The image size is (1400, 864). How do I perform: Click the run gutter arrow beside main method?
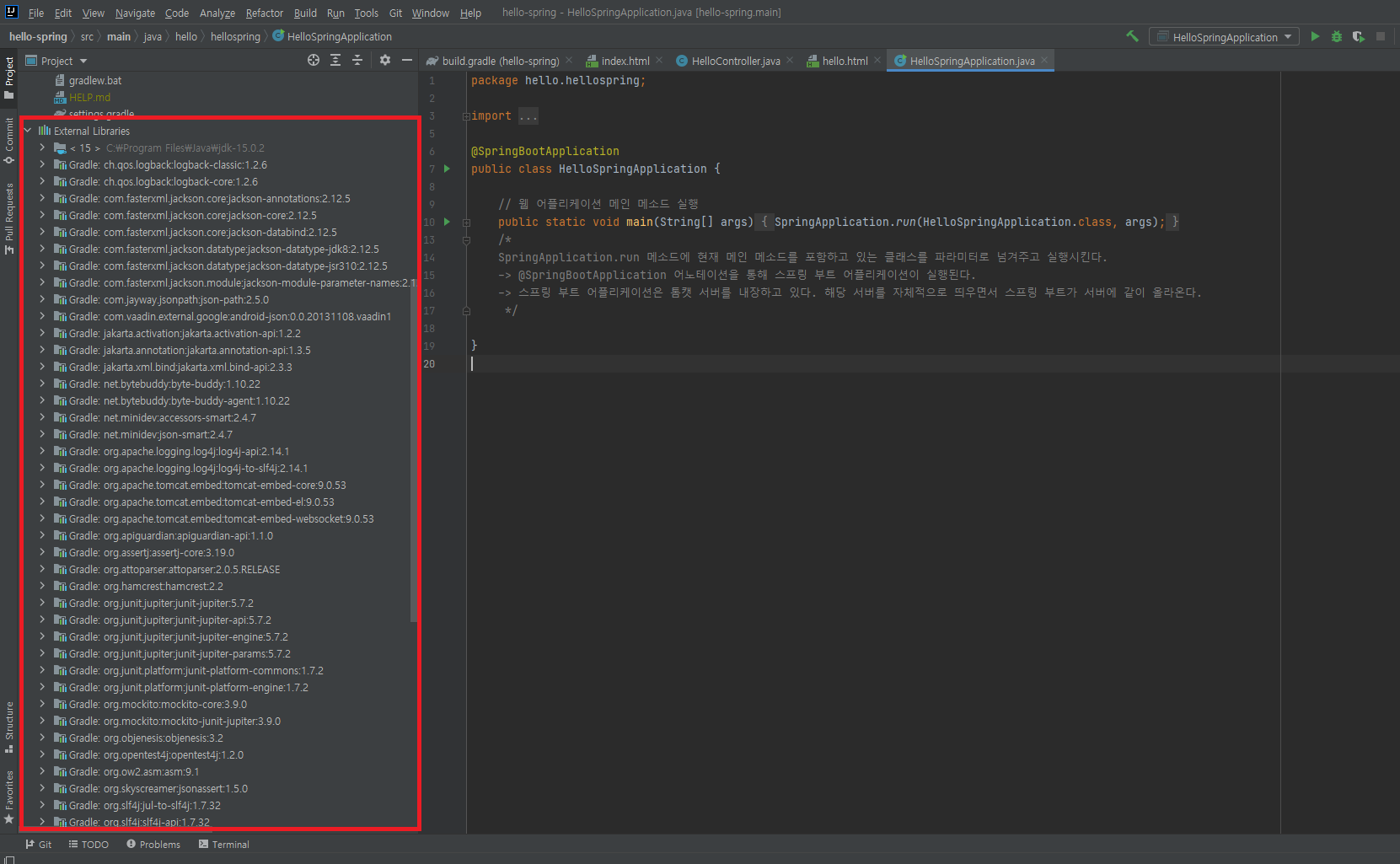[448, 222]
